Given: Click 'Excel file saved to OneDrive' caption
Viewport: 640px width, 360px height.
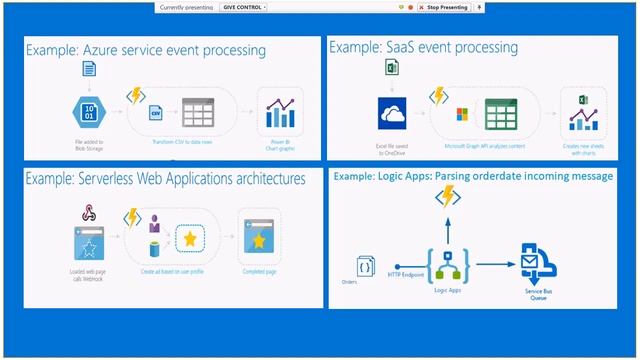Looking at the screenshot, I should [392, 149].
